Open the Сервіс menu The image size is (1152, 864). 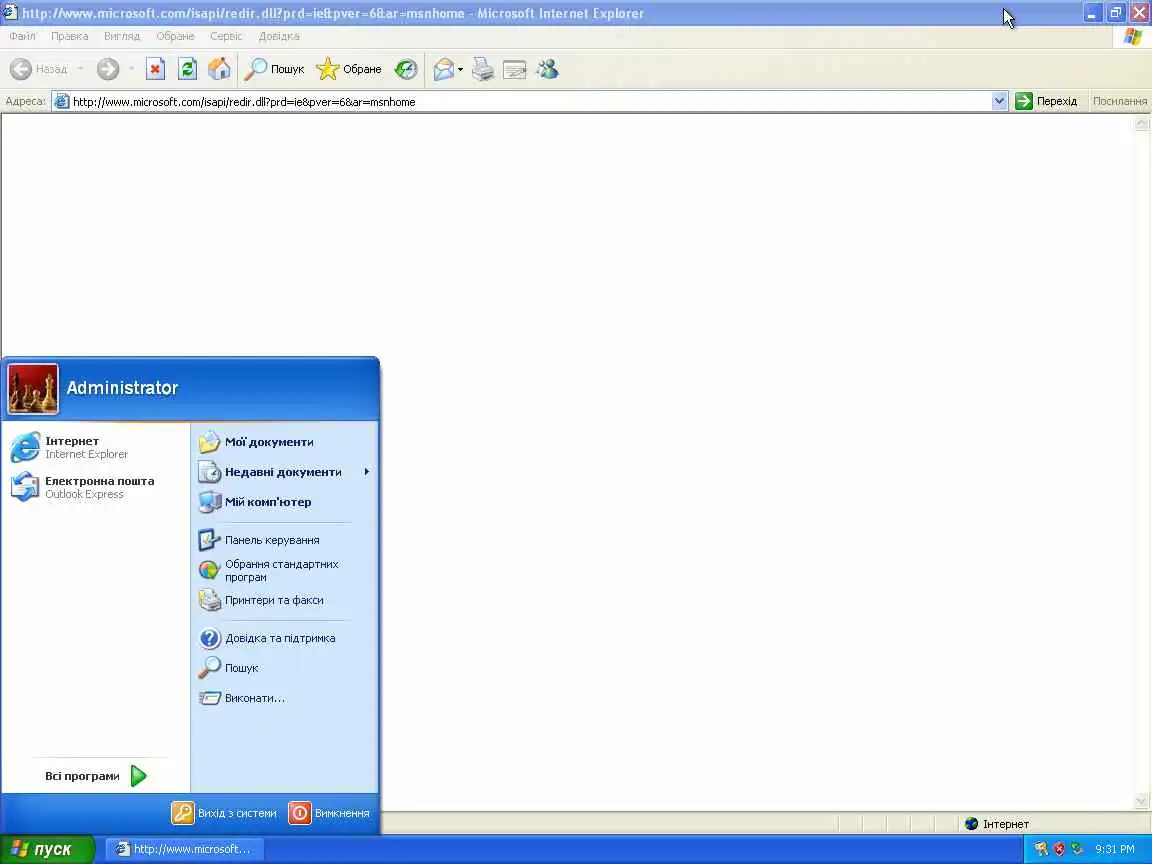coord(226,36)
